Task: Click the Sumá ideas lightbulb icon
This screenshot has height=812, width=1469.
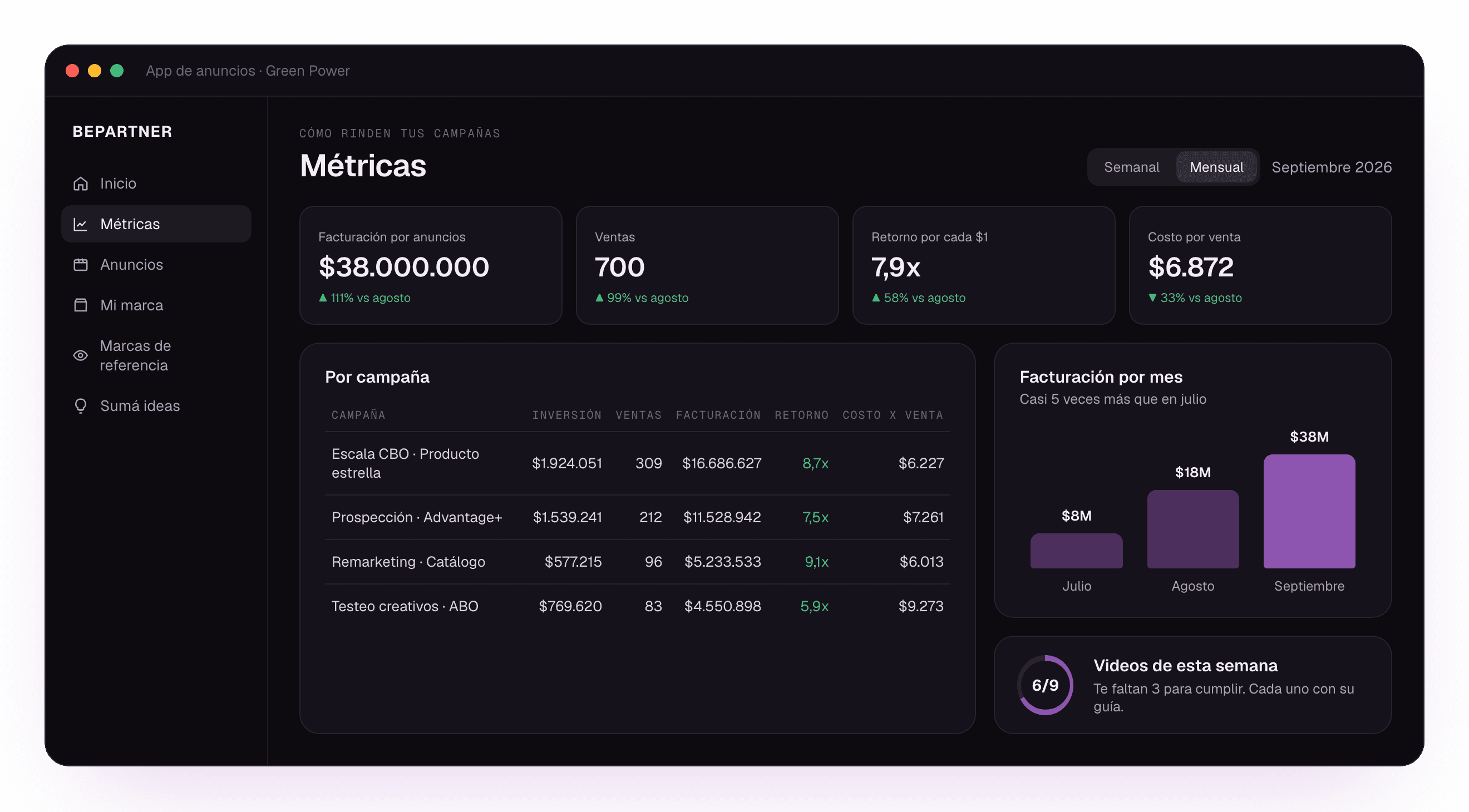Action: point(81,405)
